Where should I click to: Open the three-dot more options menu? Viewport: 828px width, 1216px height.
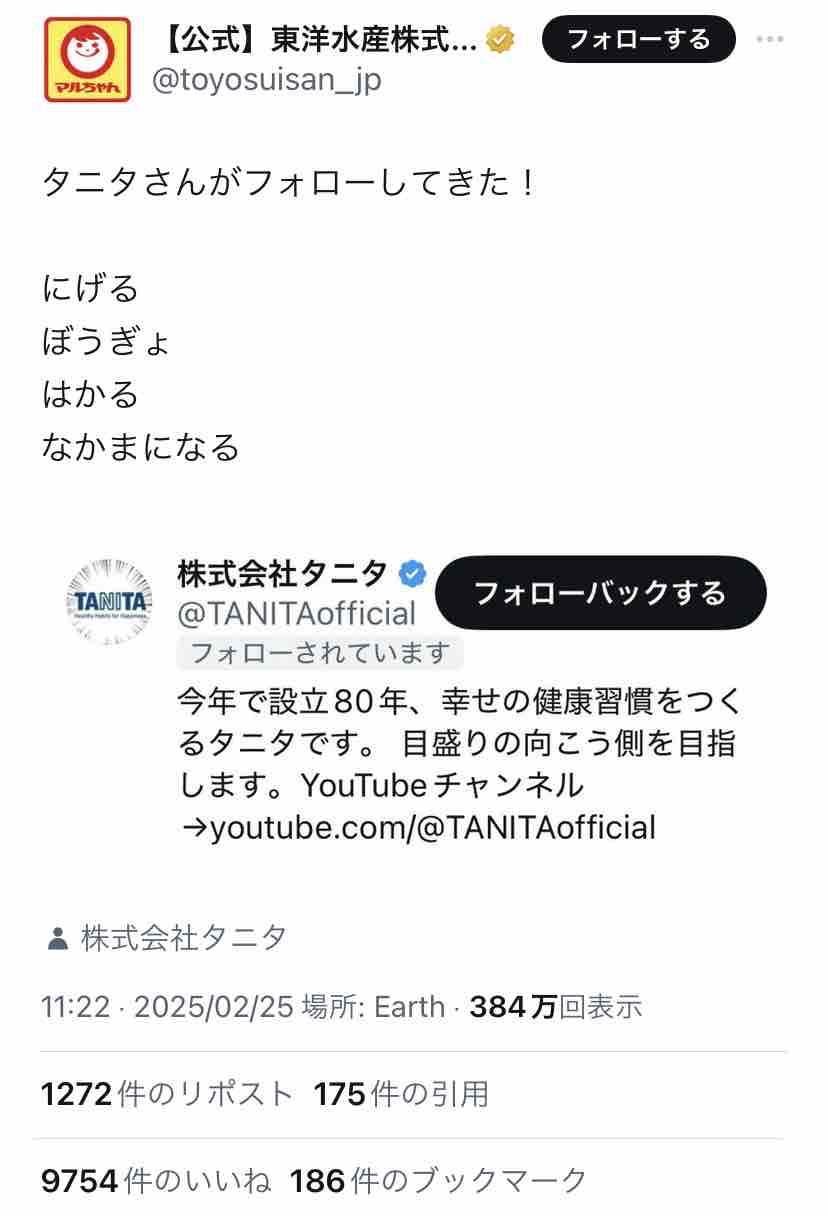[769, 40]
